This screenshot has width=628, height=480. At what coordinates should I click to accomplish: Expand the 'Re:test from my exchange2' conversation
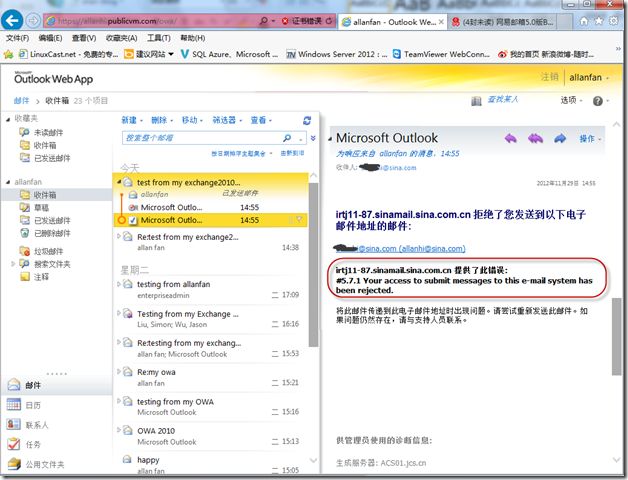tap(119, 238)
